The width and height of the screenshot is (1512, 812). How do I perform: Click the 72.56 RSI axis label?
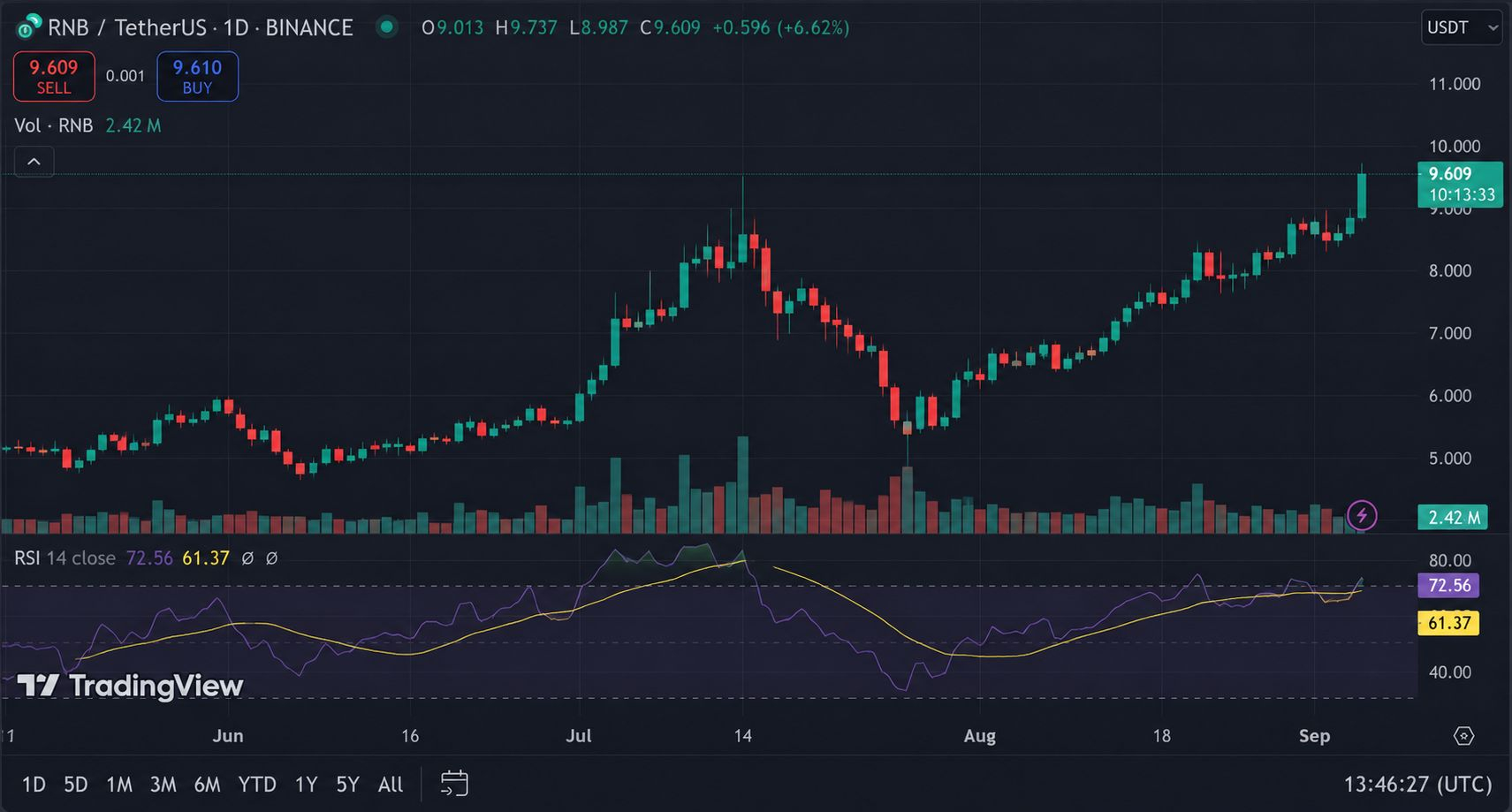(x=1449, y=585)
